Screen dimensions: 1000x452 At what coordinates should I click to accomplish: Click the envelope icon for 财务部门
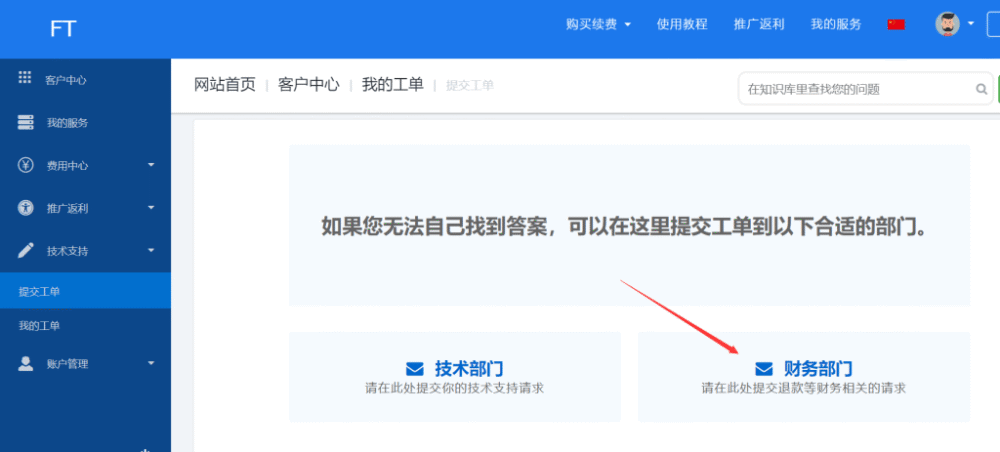[763, 368]
